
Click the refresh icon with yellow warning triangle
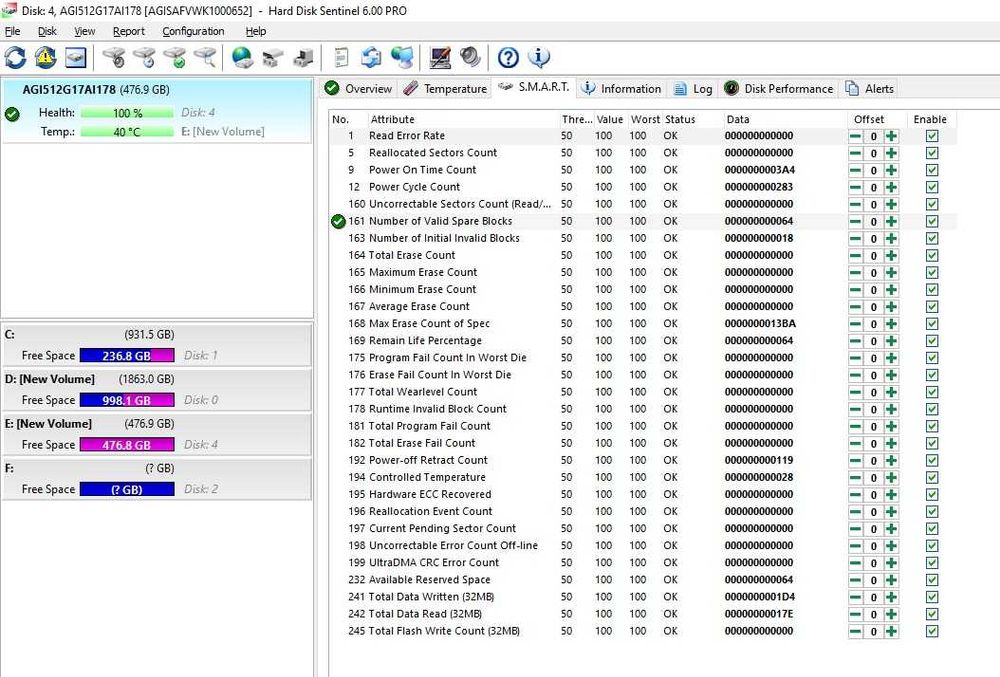[x=45, y=57]
